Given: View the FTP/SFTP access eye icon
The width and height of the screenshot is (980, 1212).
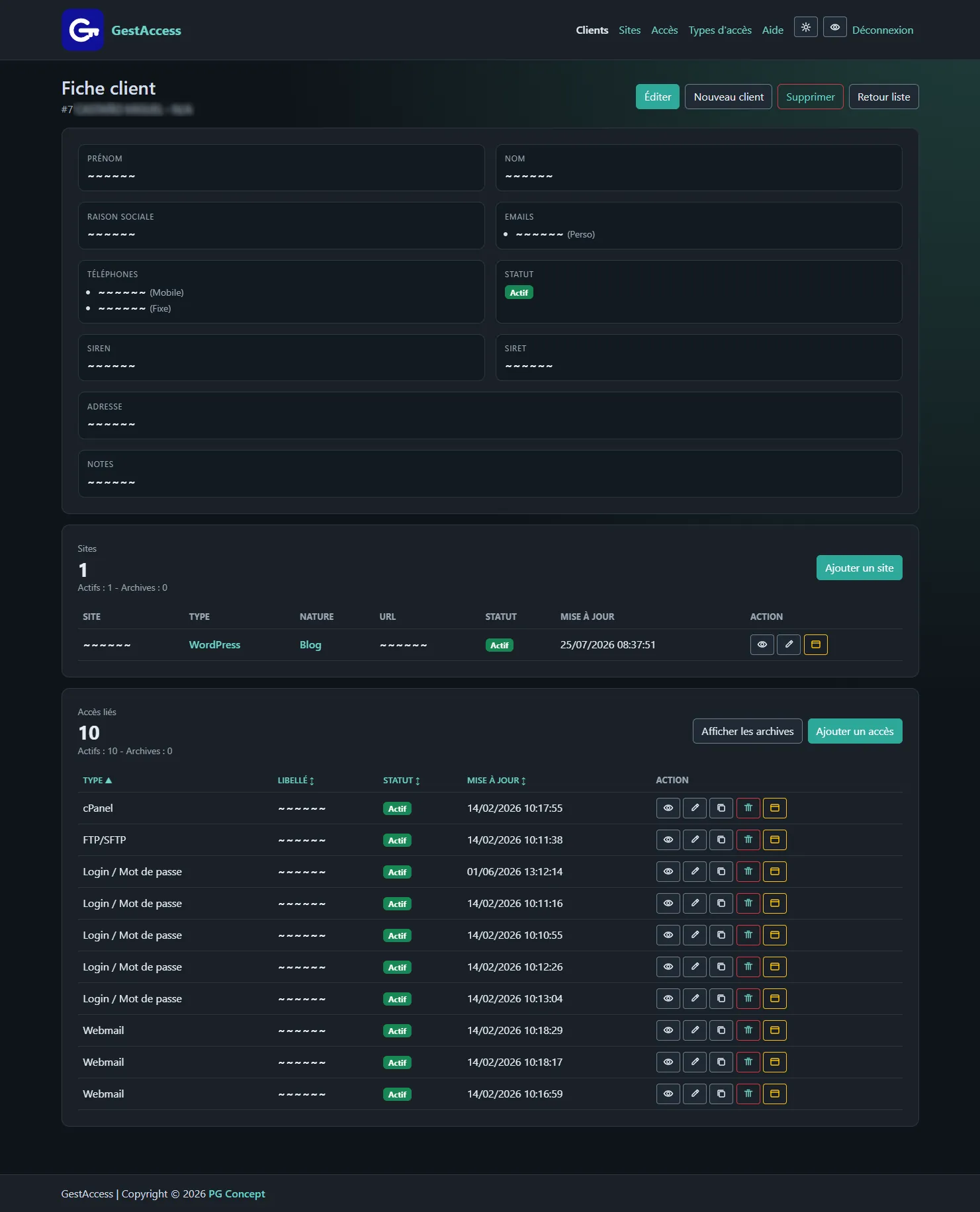Looking at the screenshot, I should [x=668, y=840].
